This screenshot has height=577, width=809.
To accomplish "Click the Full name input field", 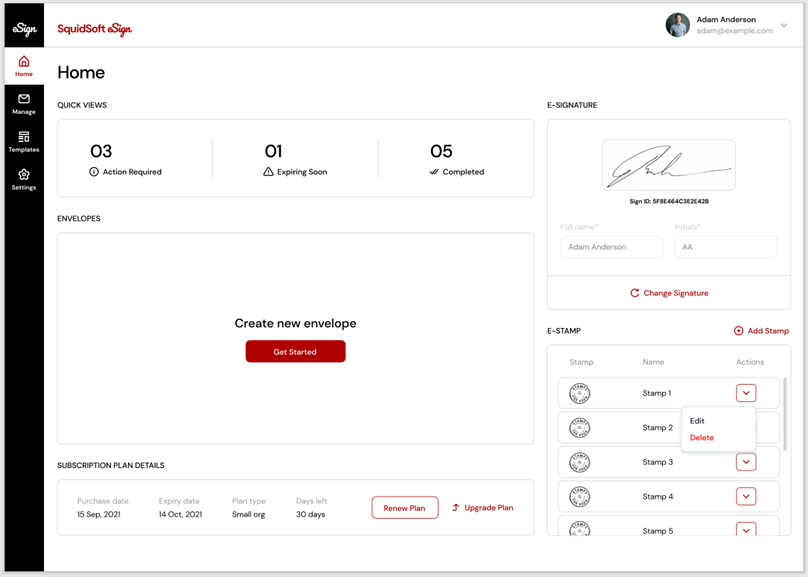I will 612,247.
